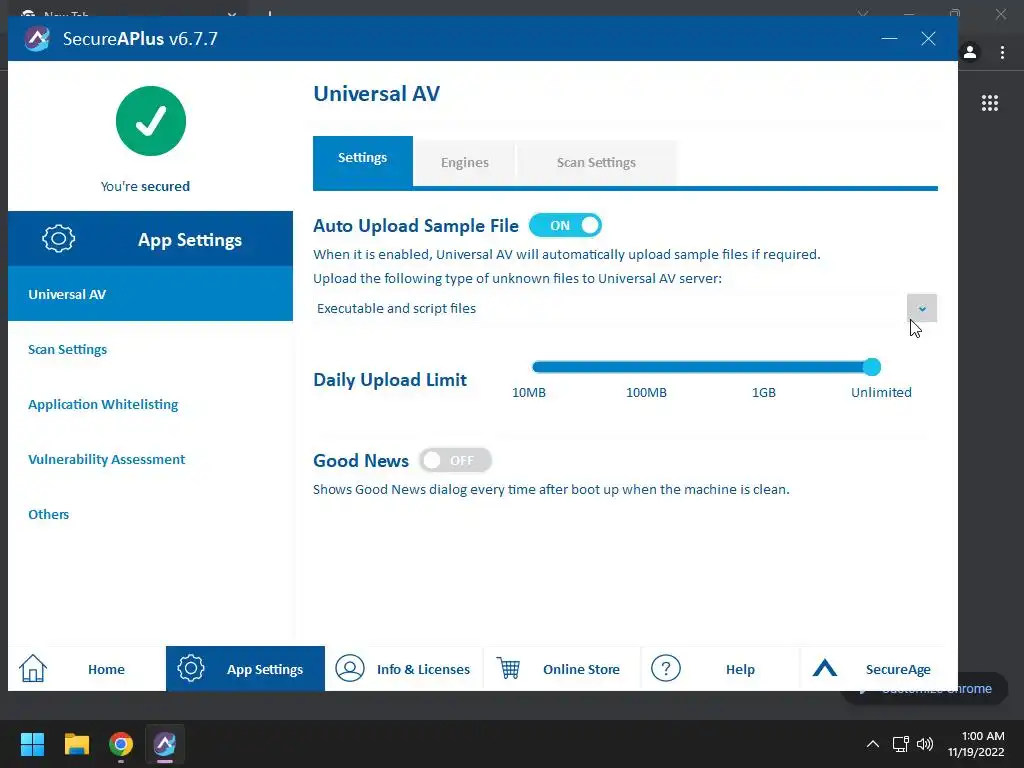Click the gear icon in bottom App Settings tab

click(x=191, y=668)
